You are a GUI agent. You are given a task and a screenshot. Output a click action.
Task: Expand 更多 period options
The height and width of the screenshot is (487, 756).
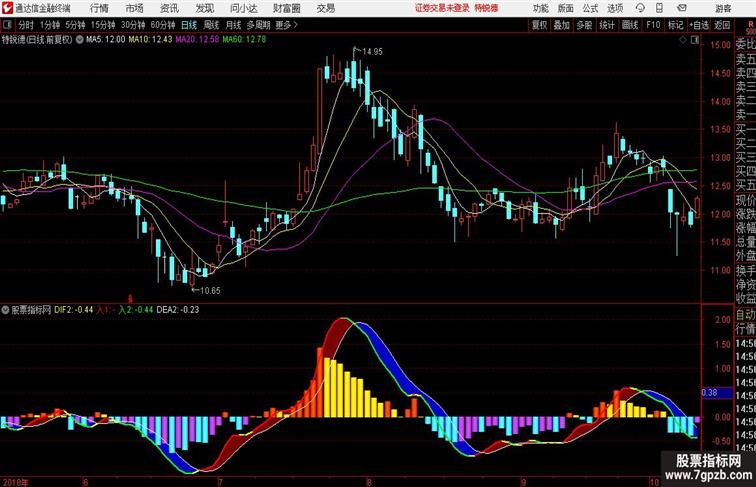[x=285, y=25]
